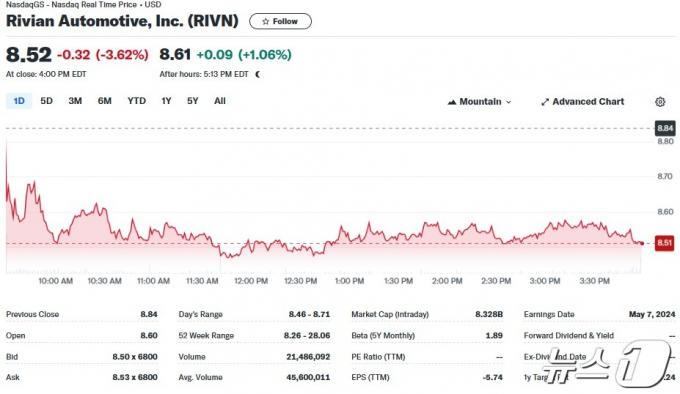Click the Open value 8.60
Viewport: 680px width, 394px height.
pyautogui.click(x=149, y=335)
